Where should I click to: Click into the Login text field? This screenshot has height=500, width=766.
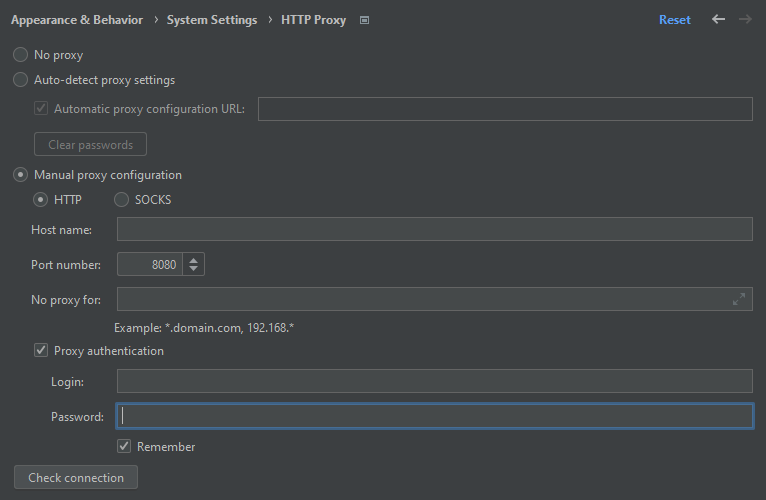click(x=434, y=381)
